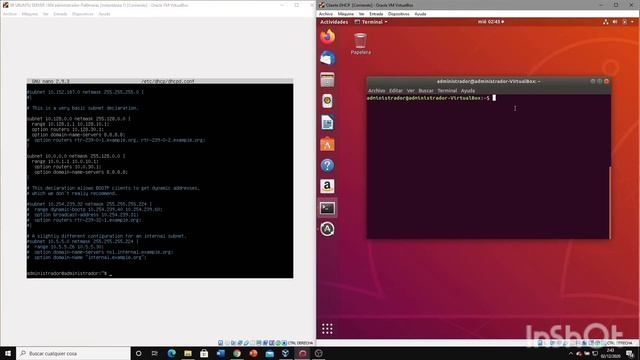This screenshot has width=640, height=360.
Task: Open Máquina menu in Ubuntu Server window
Action: click(30, 14)
